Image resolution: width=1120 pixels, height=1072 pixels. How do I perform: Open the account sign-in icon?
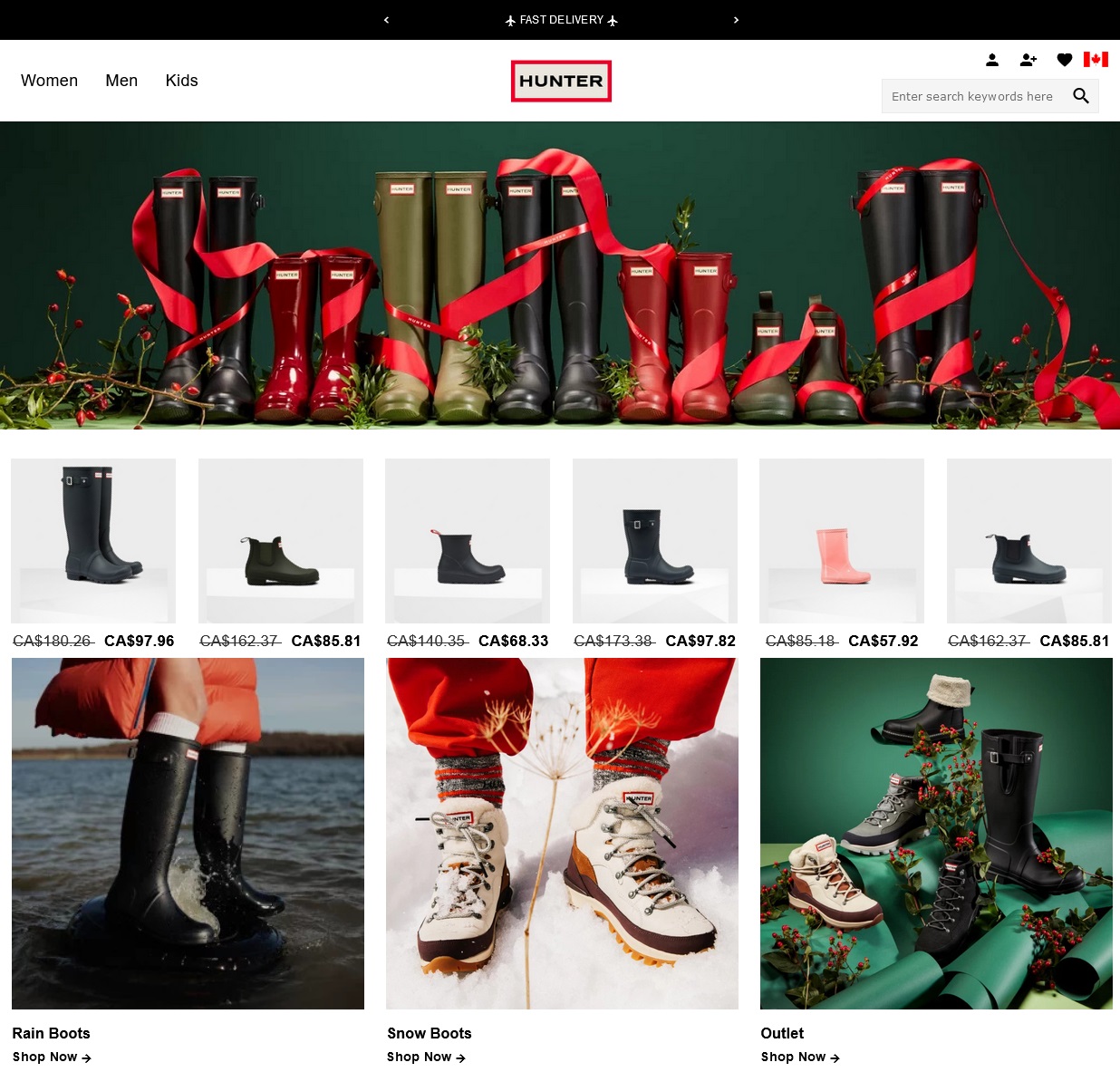click(x=992, y=60)
